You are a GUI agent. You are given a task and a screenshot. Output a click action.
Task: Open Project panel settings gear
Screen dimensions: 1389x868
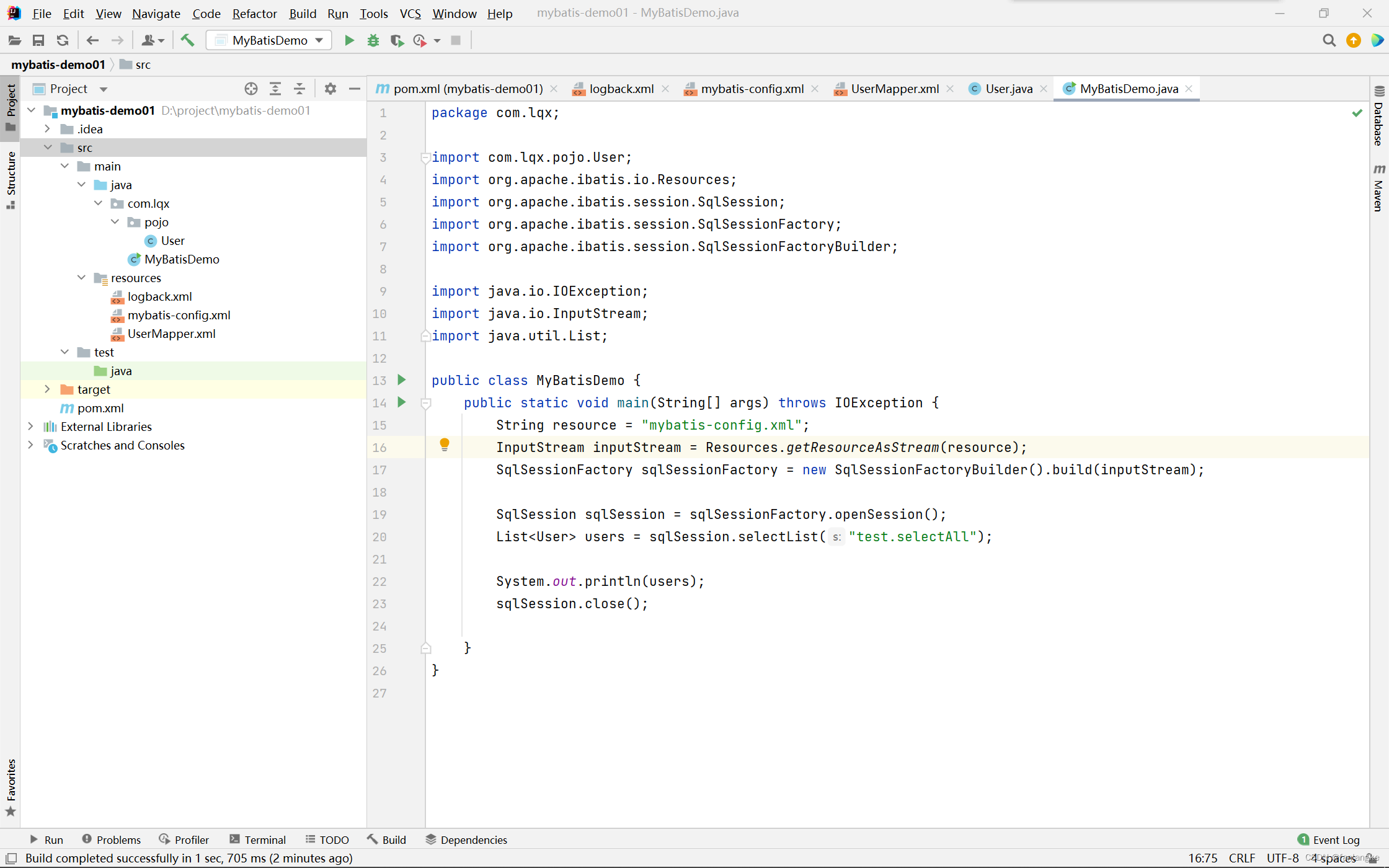(x=331, y=89)
